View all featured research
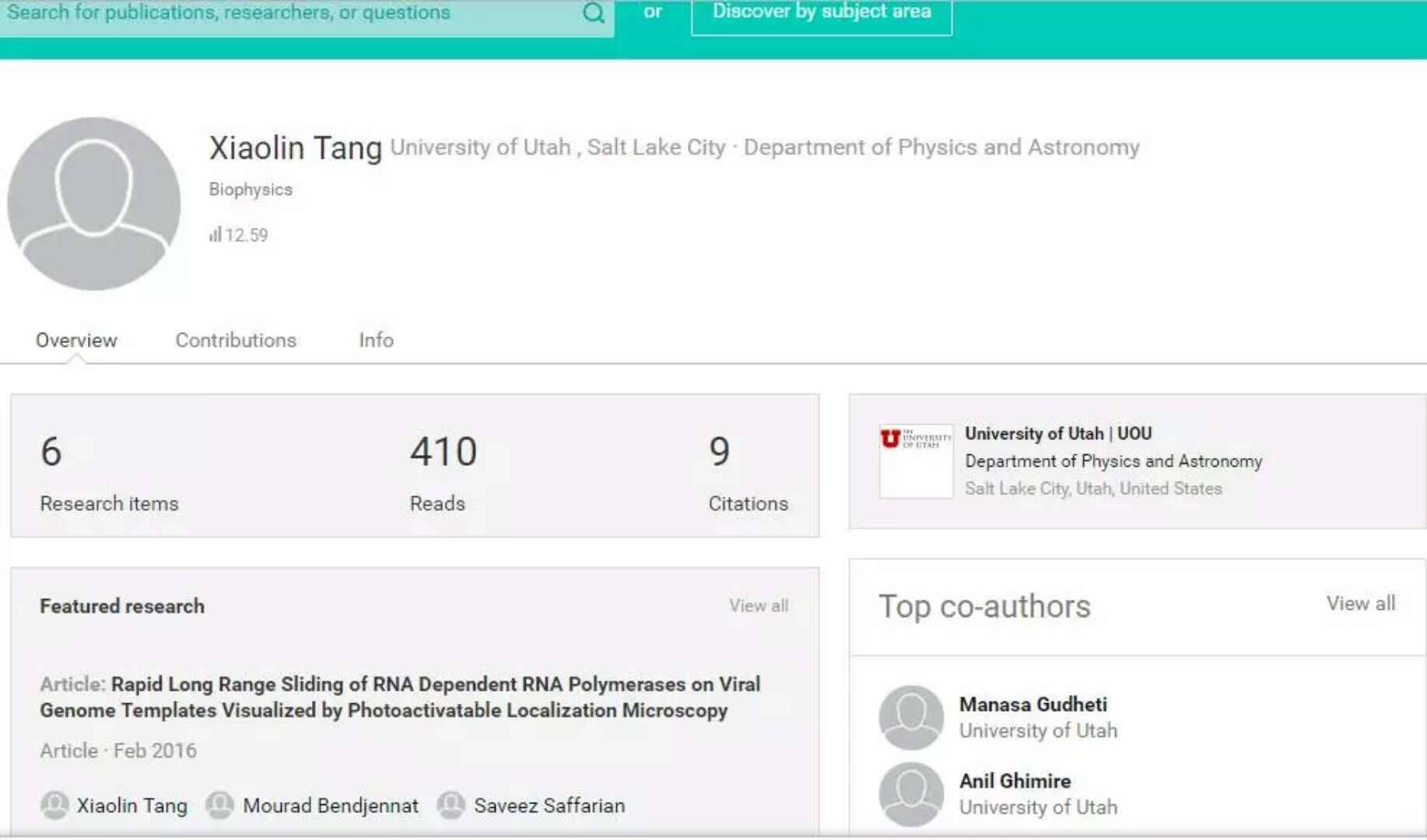 pos(759,605)
